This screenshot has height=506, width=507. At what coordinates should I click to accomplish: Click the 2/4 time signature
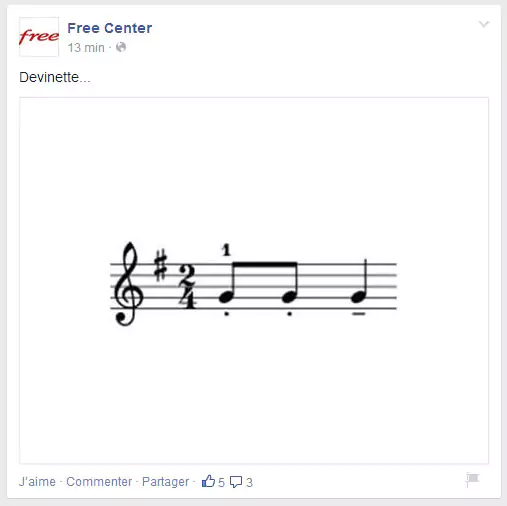188,287
